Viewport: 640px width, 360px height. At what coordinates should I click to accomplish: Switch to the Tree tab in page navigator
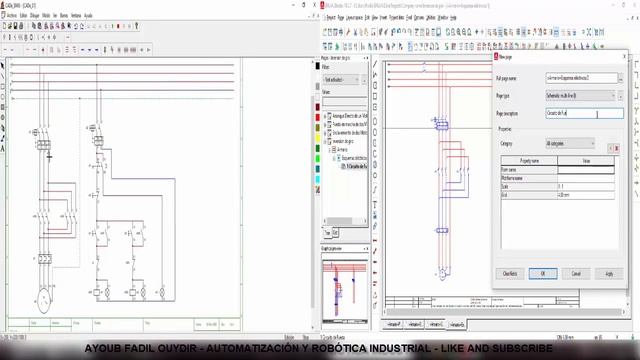327,233
